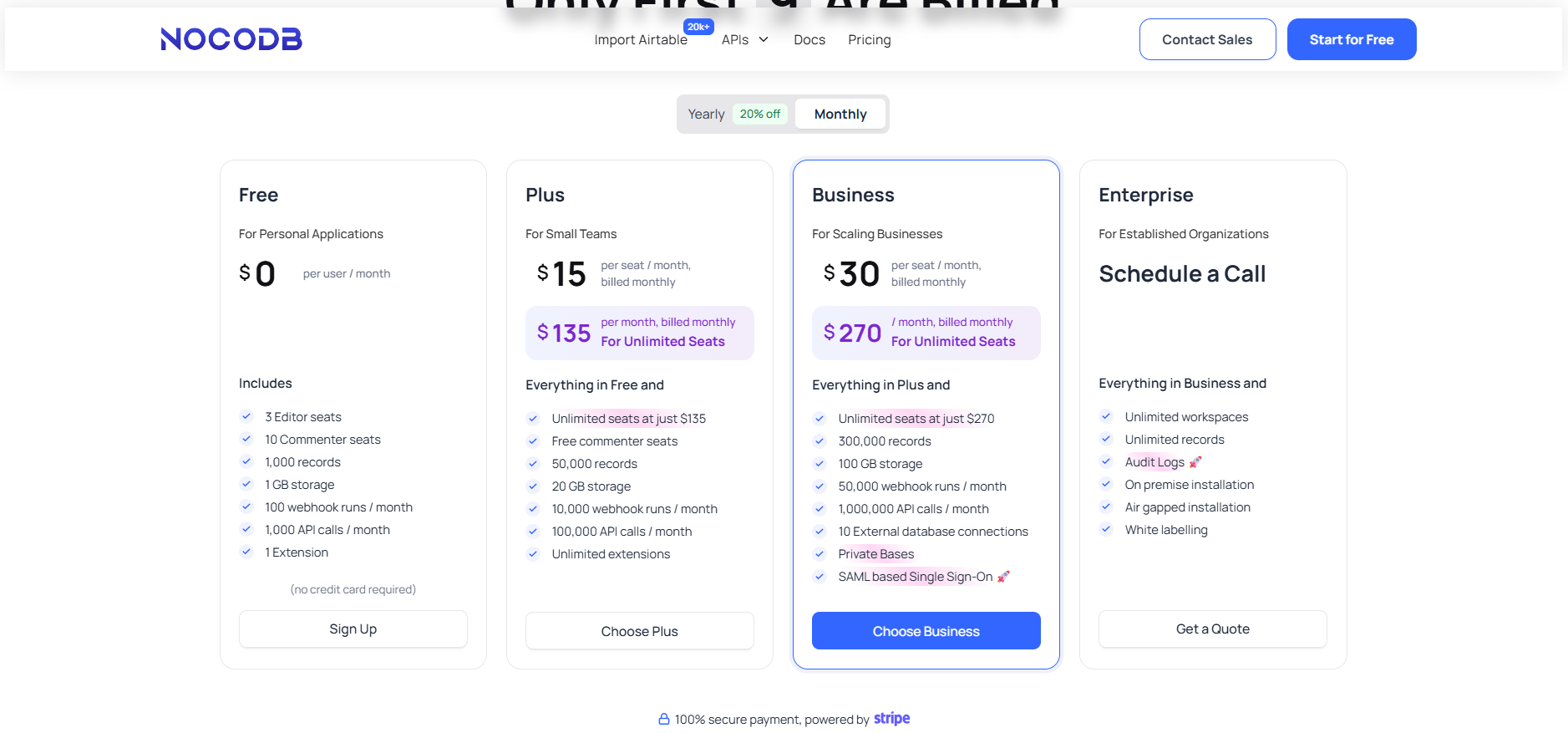The image size is (1568, 733).
Task: Click checkmark icon beside 3 Editor seats
Action: coord(246,416)
